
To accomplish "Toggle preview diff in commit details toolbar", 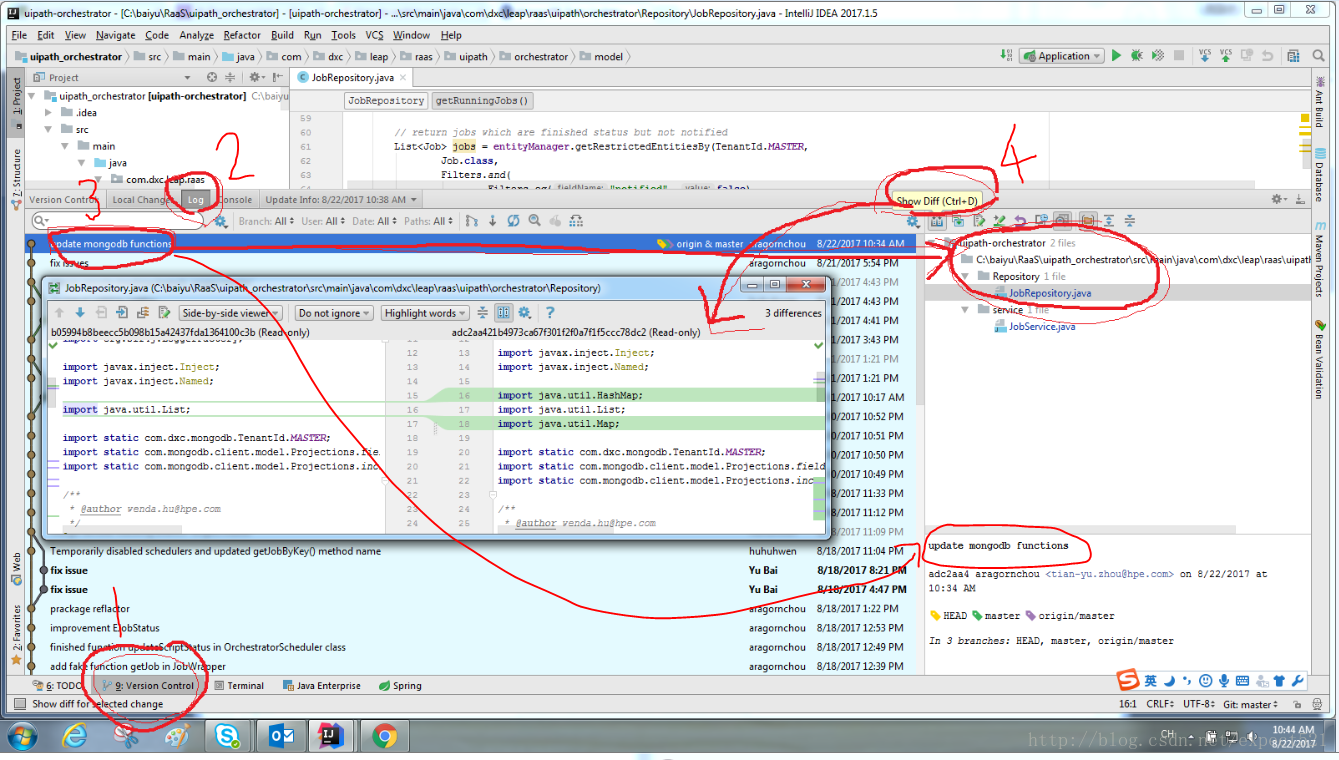I will tap(1061, 221).
